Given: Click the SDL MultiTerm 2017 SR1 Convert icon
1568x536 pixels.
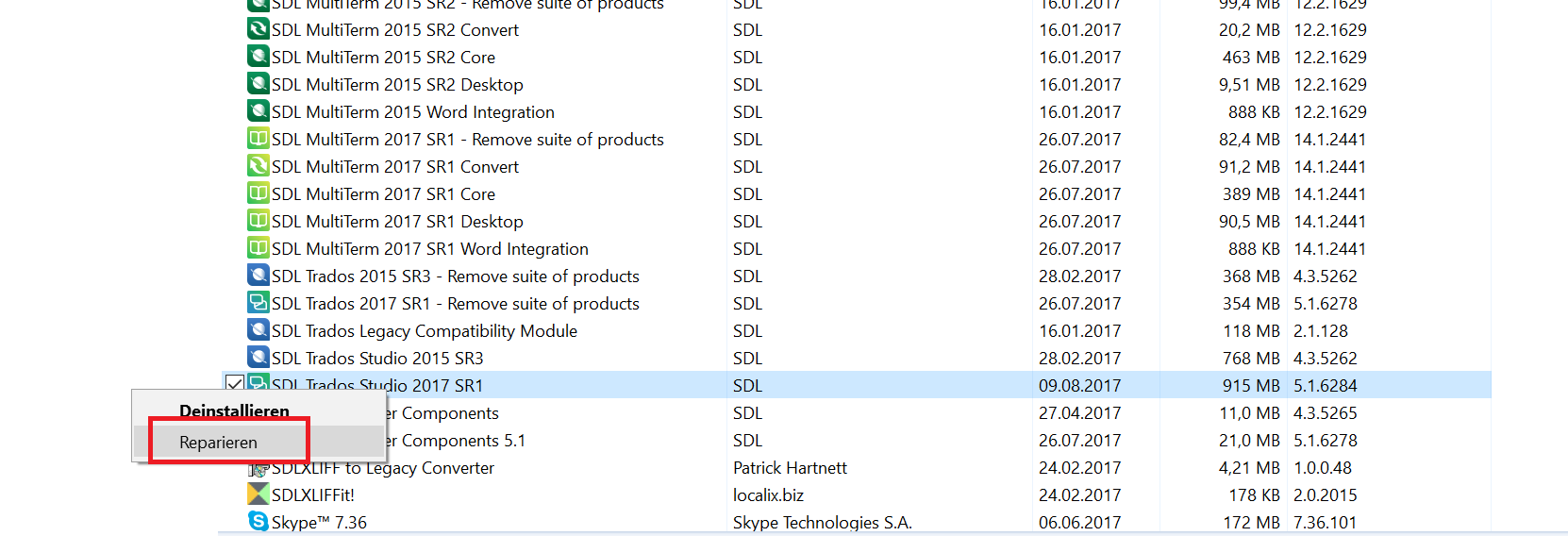Looking at the screenshot, I should [258, 166].
